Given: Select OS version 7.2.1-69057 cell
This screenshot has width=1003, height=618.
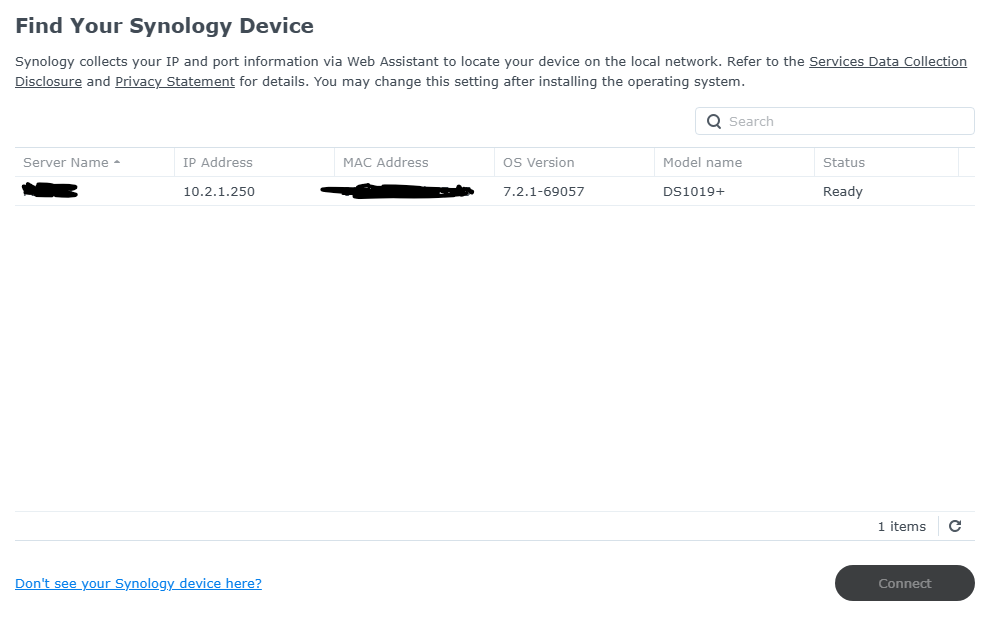Looking at the screenshot, I should pos(544,191).
